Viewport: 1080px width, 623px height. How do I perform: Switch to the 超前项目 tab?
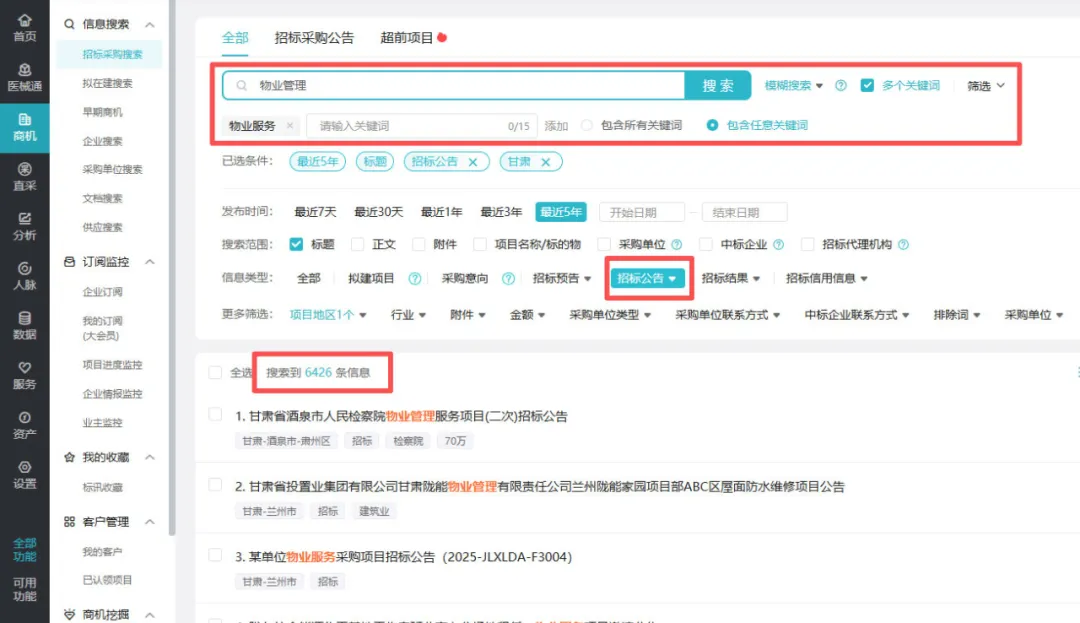tap(407, 38)
